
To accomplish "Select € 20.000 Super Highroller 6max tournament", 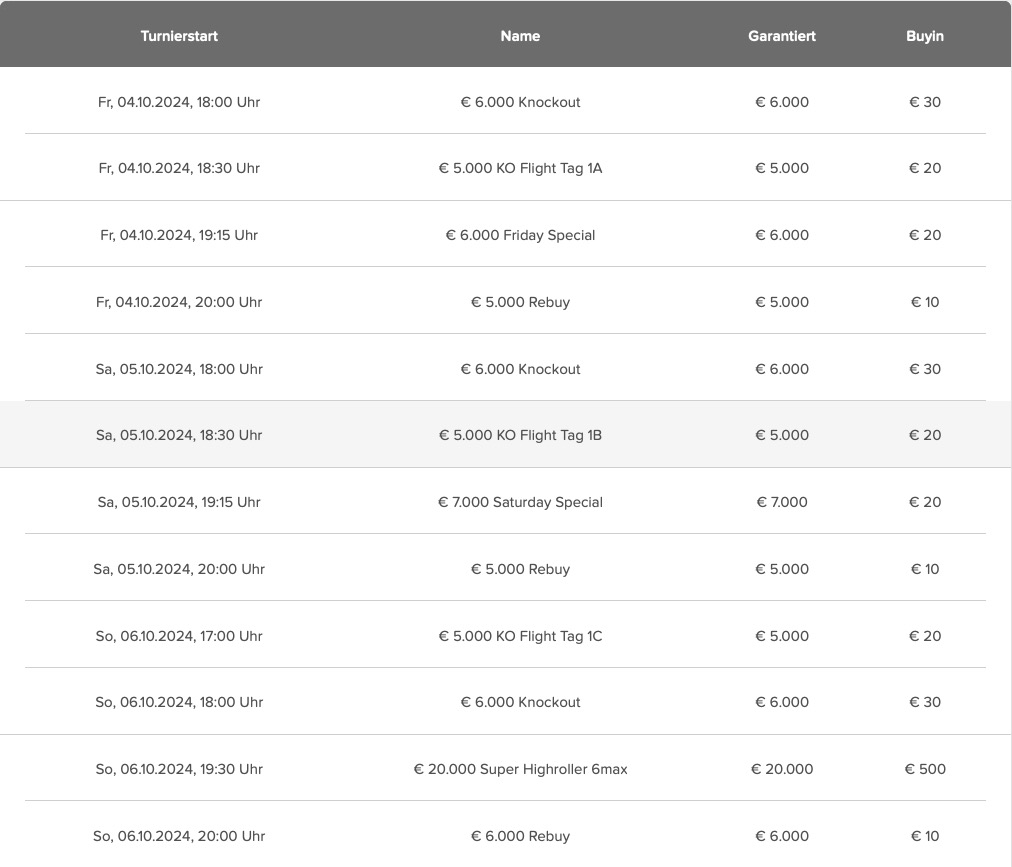I will [520, 769].
